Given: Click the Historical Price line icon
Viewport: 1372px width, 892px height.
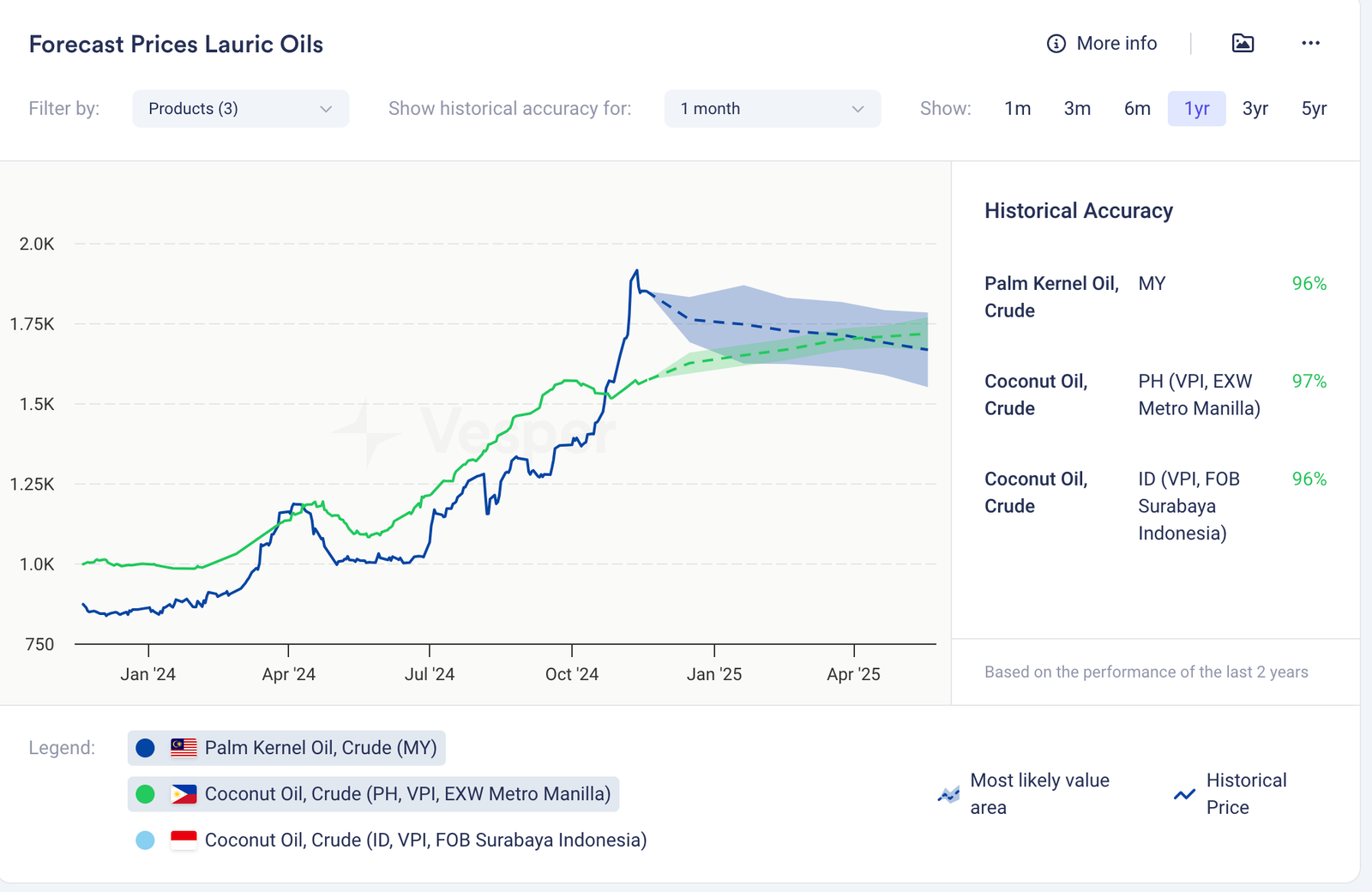Looking at the screenshot, I should 1184,794.
